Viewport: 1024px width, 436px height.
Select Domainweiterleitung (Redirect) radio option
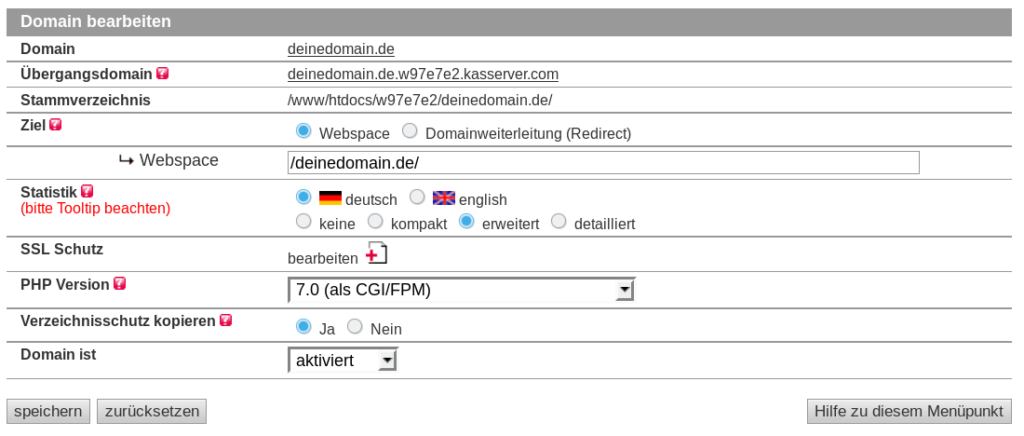[x=409, y=131]
